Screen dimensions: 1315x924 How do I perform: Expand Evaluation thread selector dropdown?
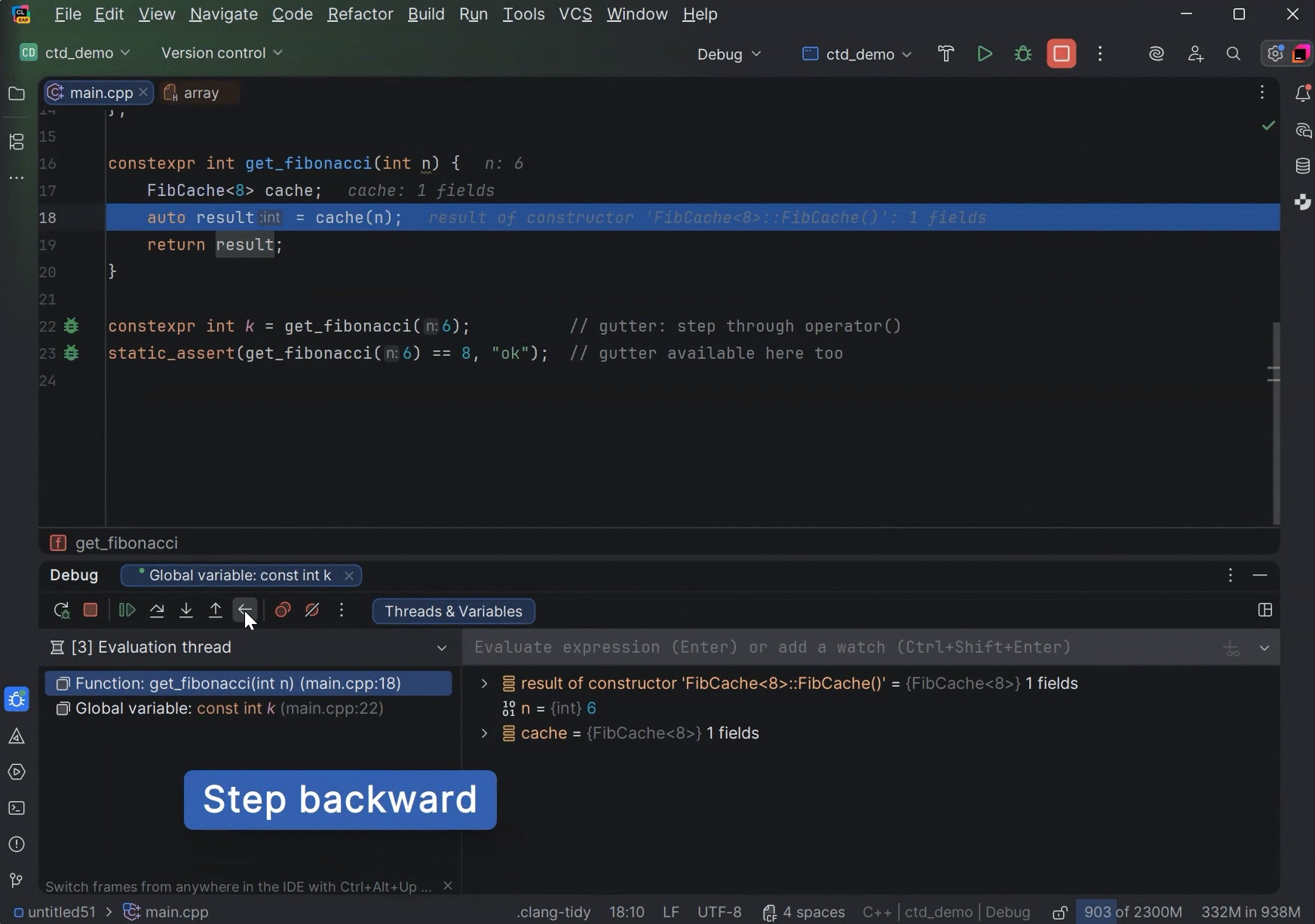(442, 647)
